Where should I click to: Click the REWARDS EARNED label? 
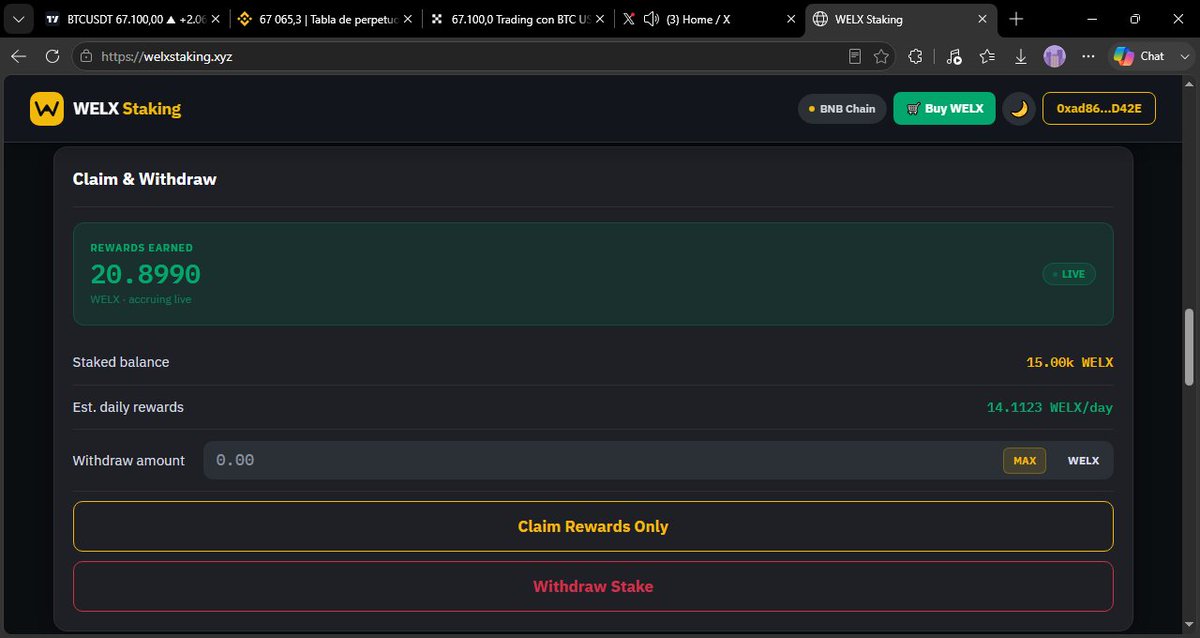[x=142, y=247]
